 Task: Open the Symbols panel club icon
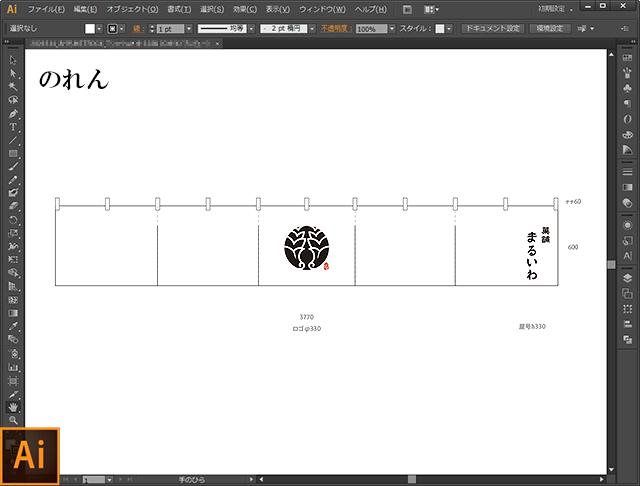[x=627, y=88]
